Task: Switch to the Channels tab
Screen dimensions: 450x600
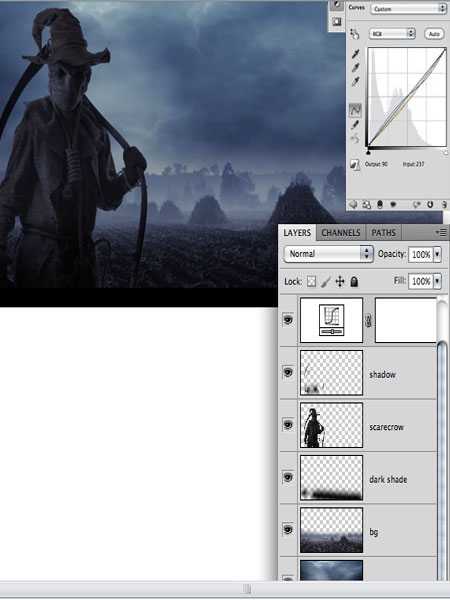Action: [341, 233]
